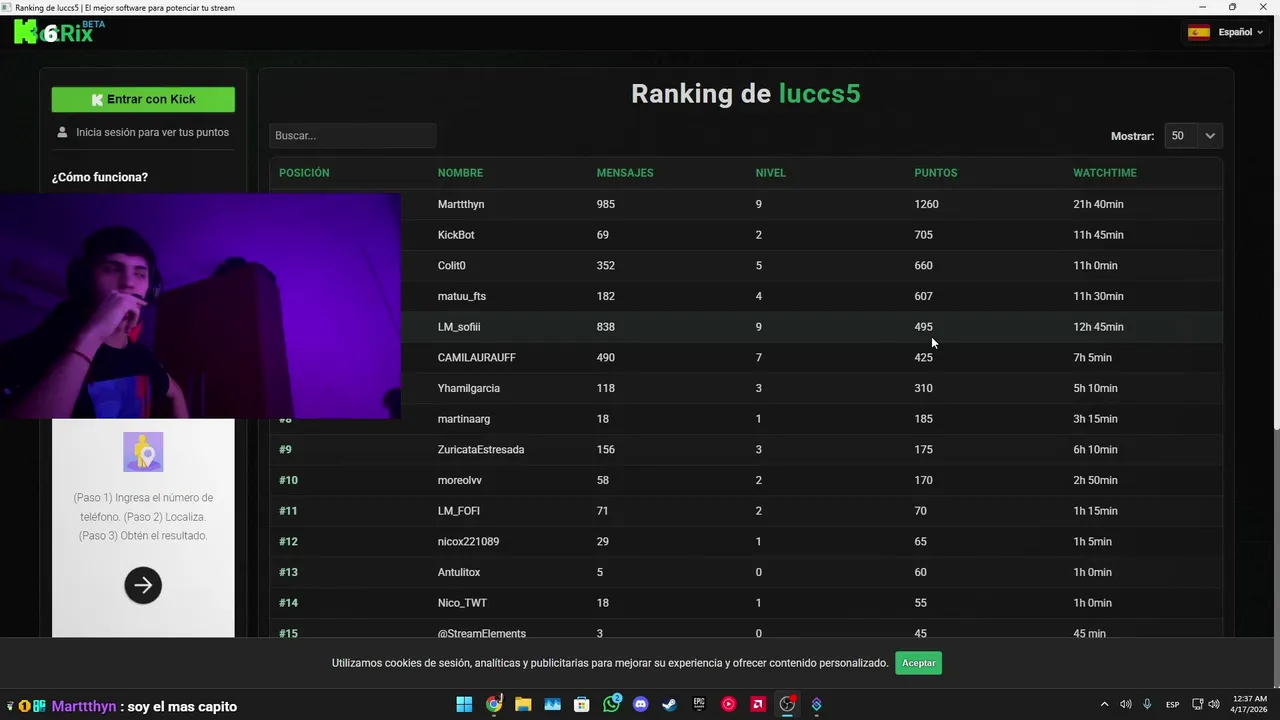The image size is (1280, 720).
Task: Click the purple diamond app taskbar icon
Action: 817,705
